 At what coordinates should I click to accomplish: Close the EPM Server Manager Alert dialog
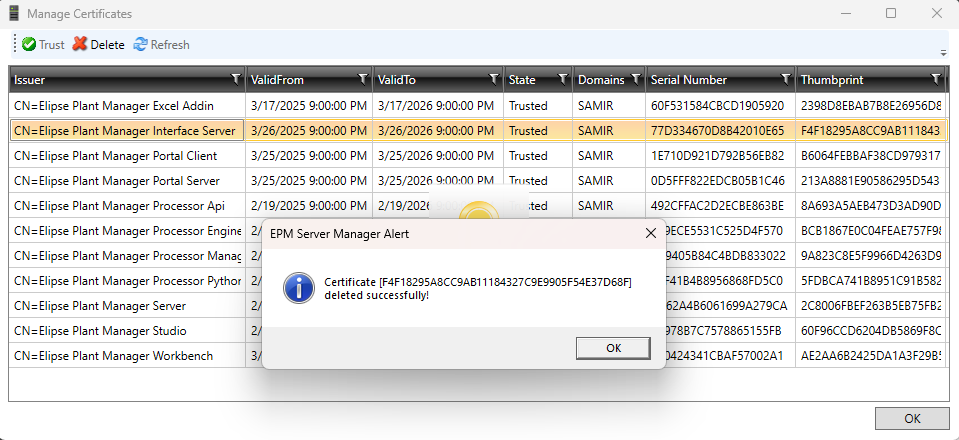[x=651, y=233]
